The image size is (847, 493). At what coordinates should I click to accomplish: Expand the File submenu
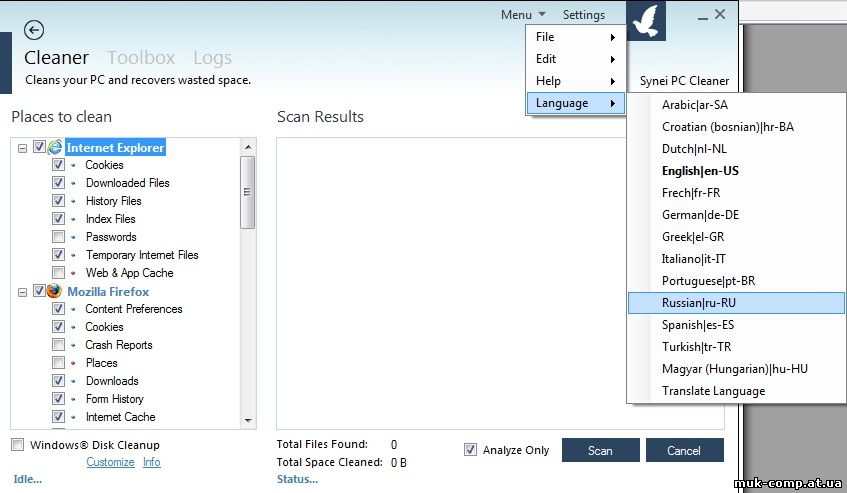(x=576, y=37)
